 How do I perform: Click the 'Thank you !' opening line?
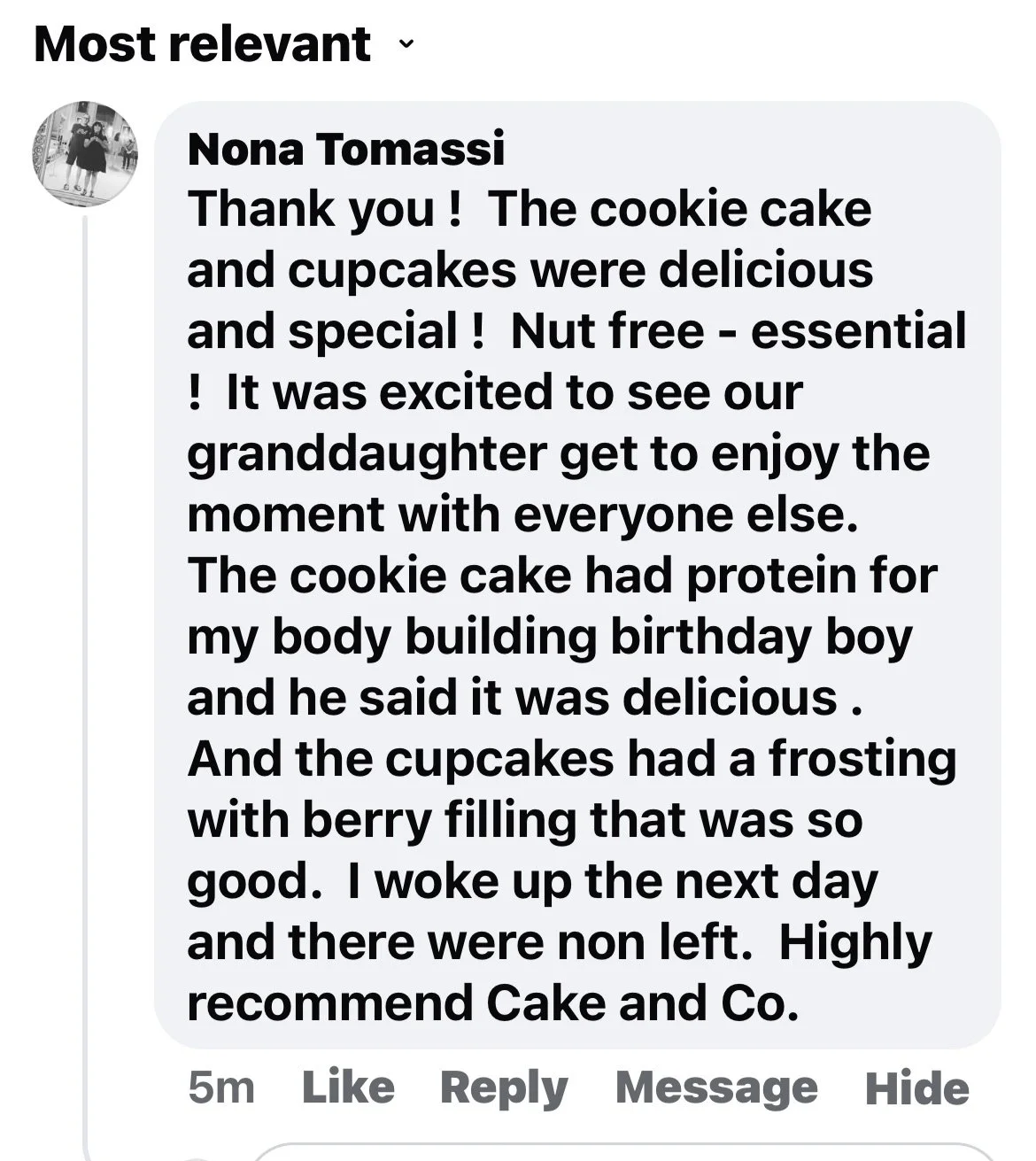324,210
